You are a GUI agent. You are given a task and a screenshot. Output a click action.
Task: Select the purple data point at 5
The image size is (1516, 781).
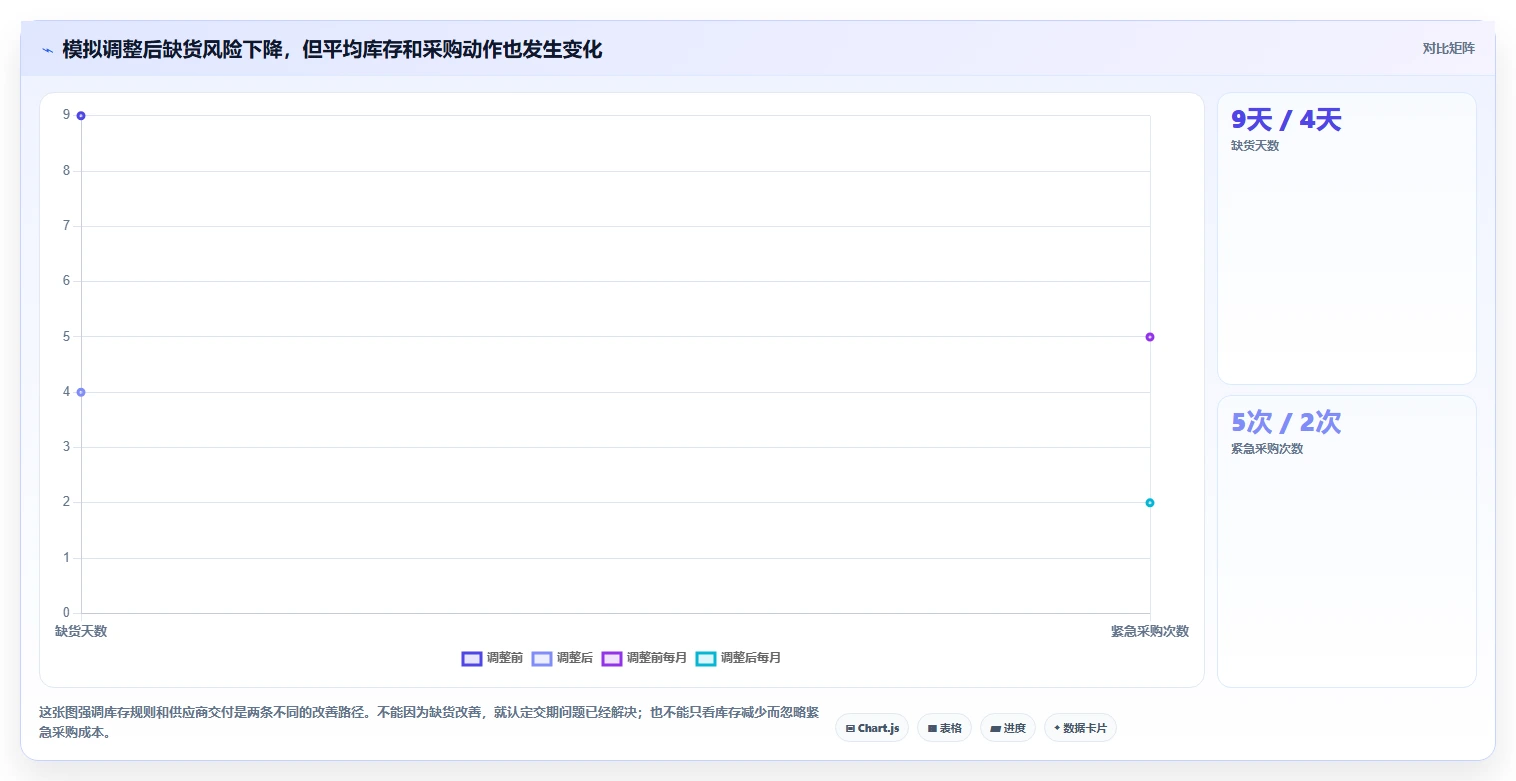1150,337
